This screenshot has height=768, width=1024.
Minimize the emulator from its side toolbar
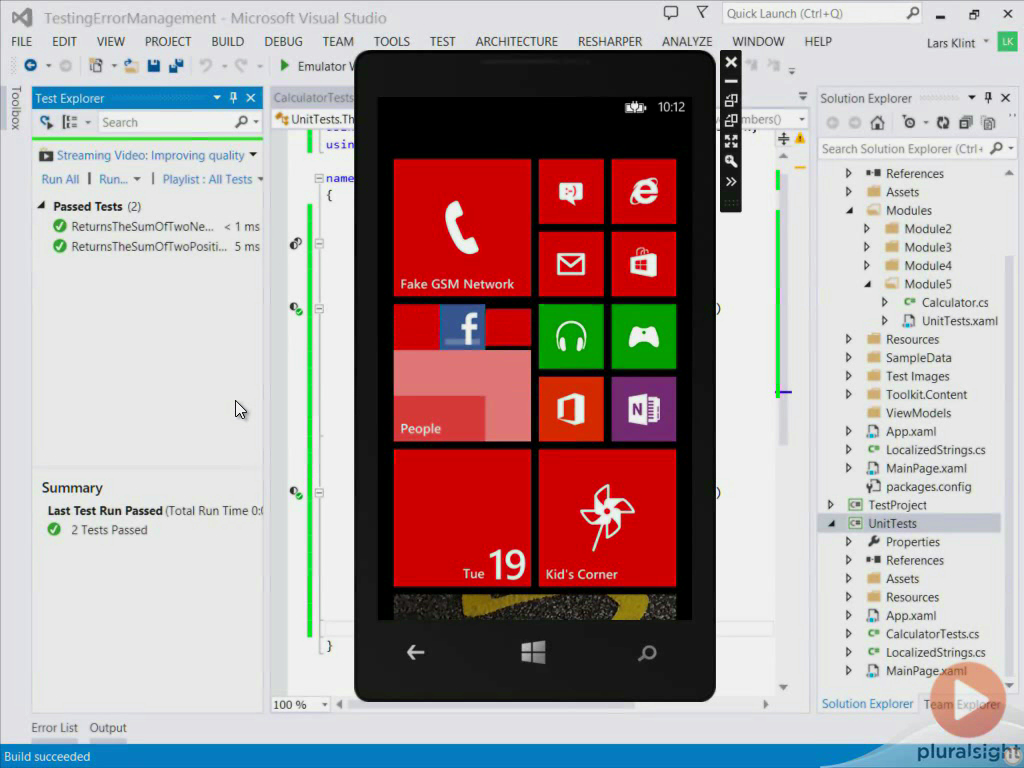(x=731, y=82)
